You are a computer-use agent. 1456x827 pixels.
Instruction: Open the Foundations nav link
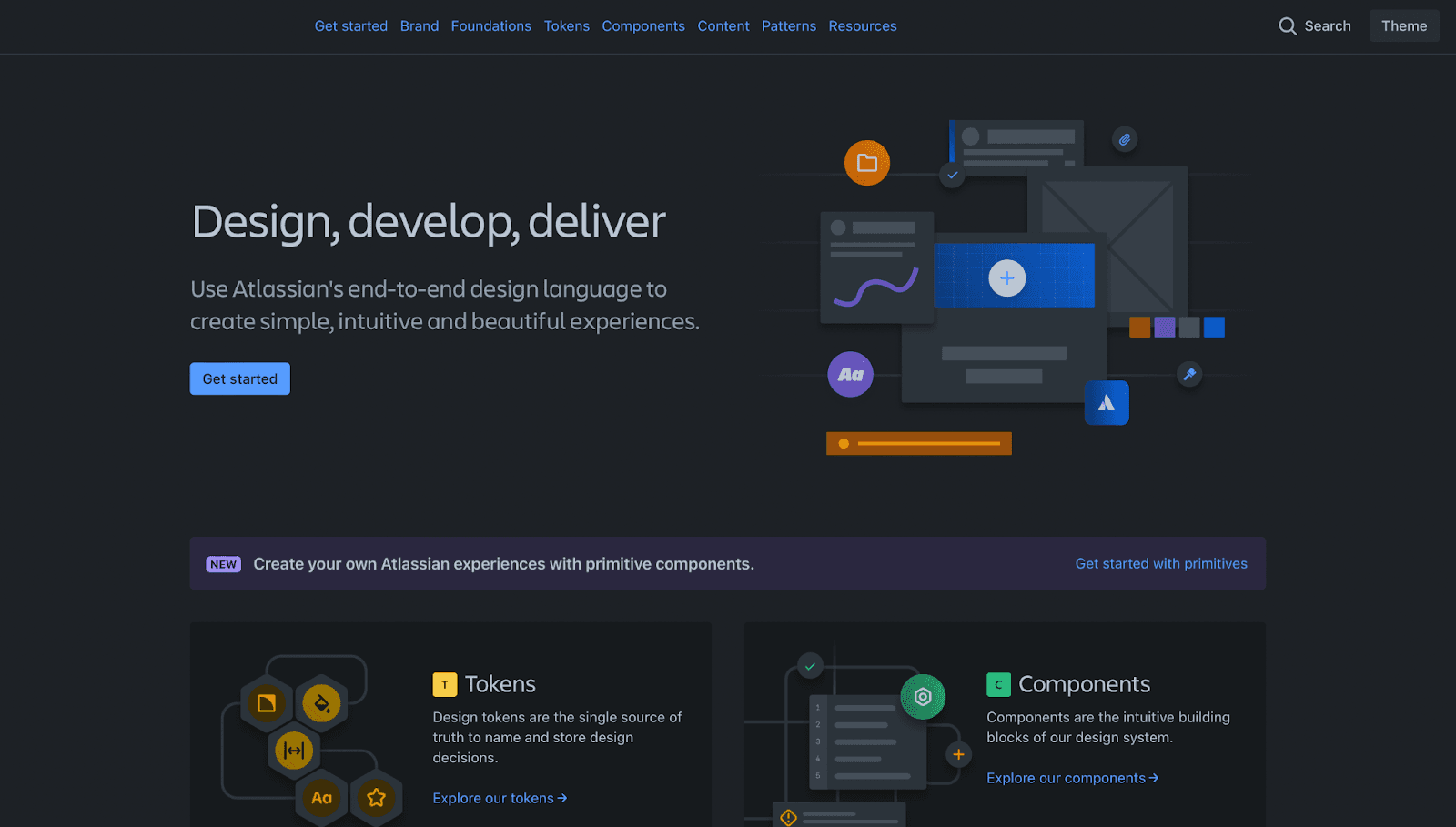(x=491, y=26)
